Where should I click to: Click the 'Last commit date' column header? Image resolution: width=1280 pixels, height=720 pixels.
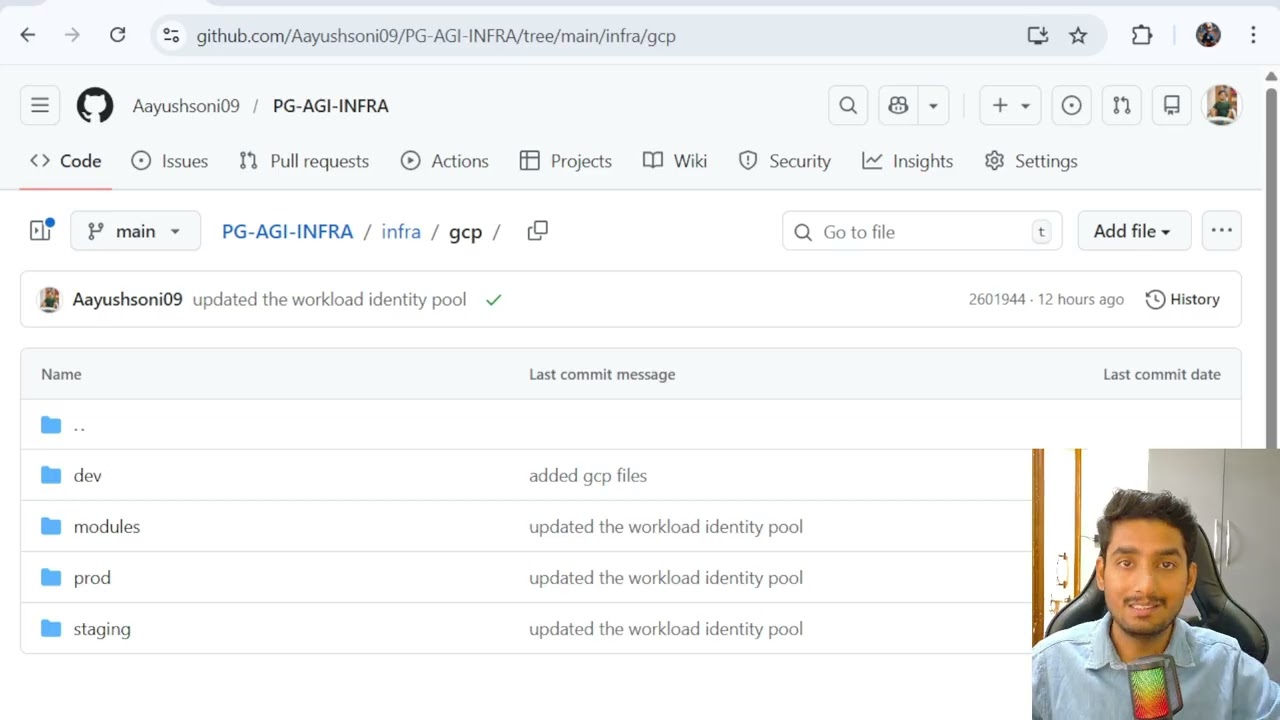(x=1161, y=374)
